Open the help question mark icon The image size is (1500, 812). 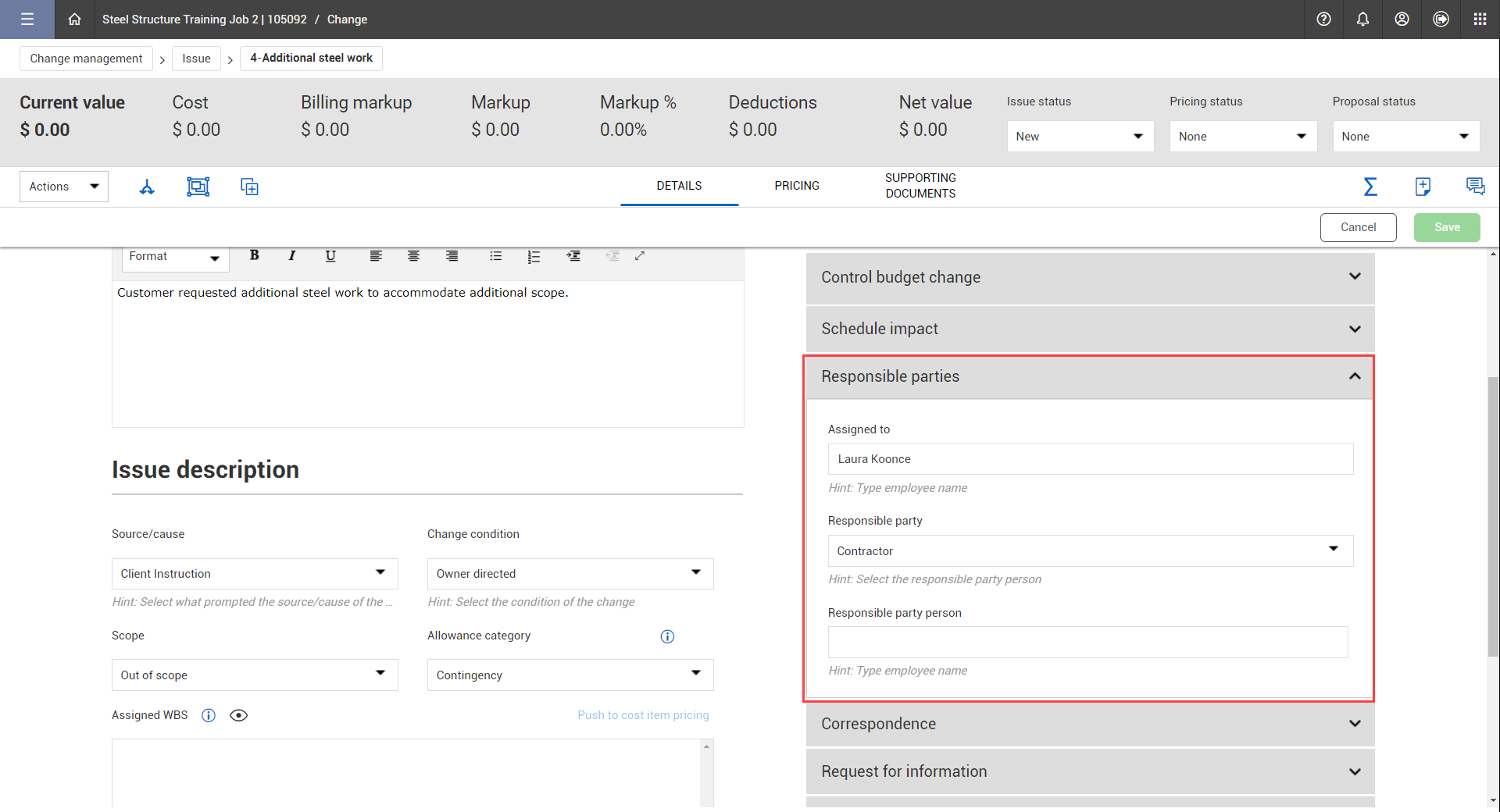(x=1323, y=20)
